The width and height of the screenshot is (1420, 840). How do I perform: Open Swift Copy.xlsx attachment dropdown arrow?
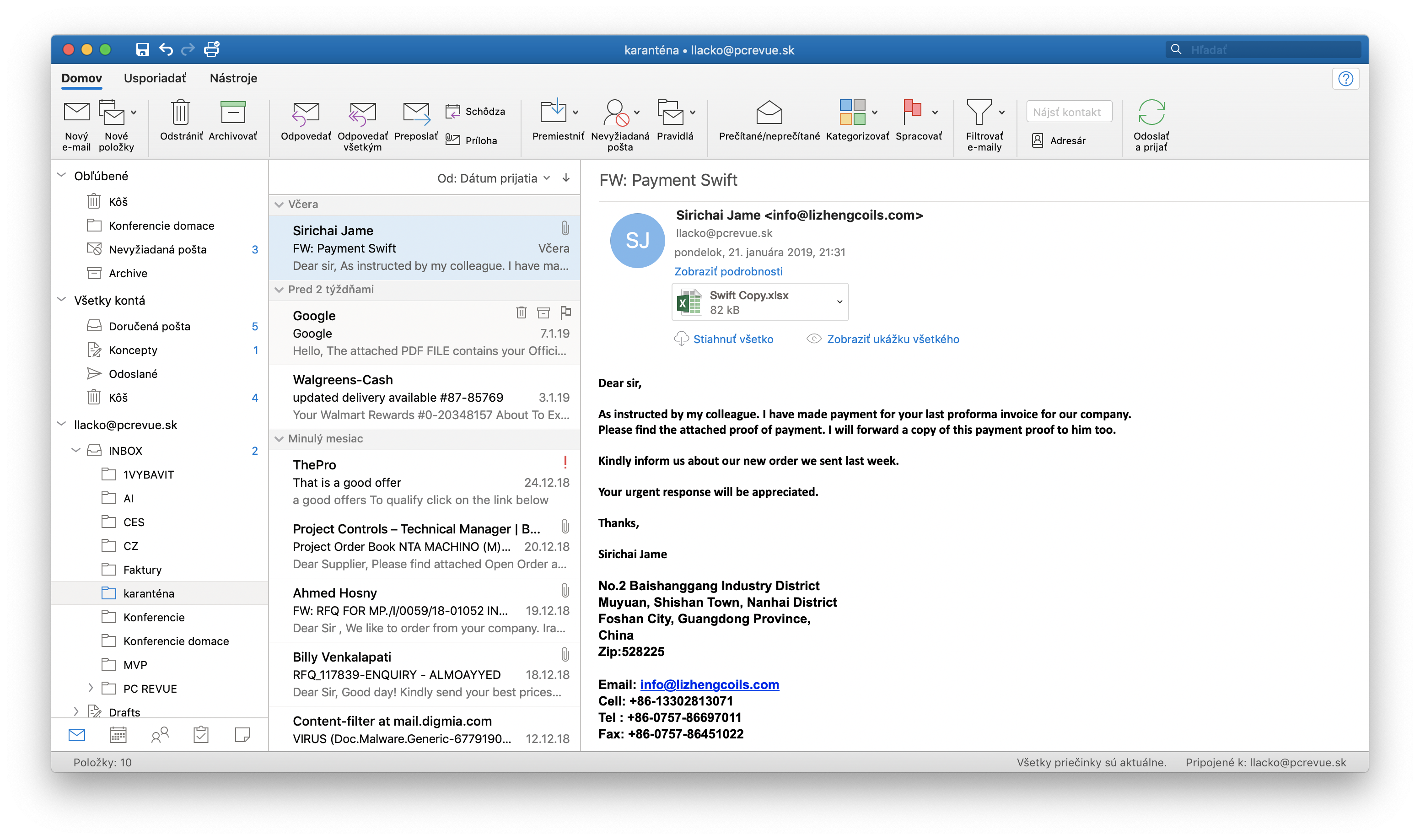(x=839, y=302)
